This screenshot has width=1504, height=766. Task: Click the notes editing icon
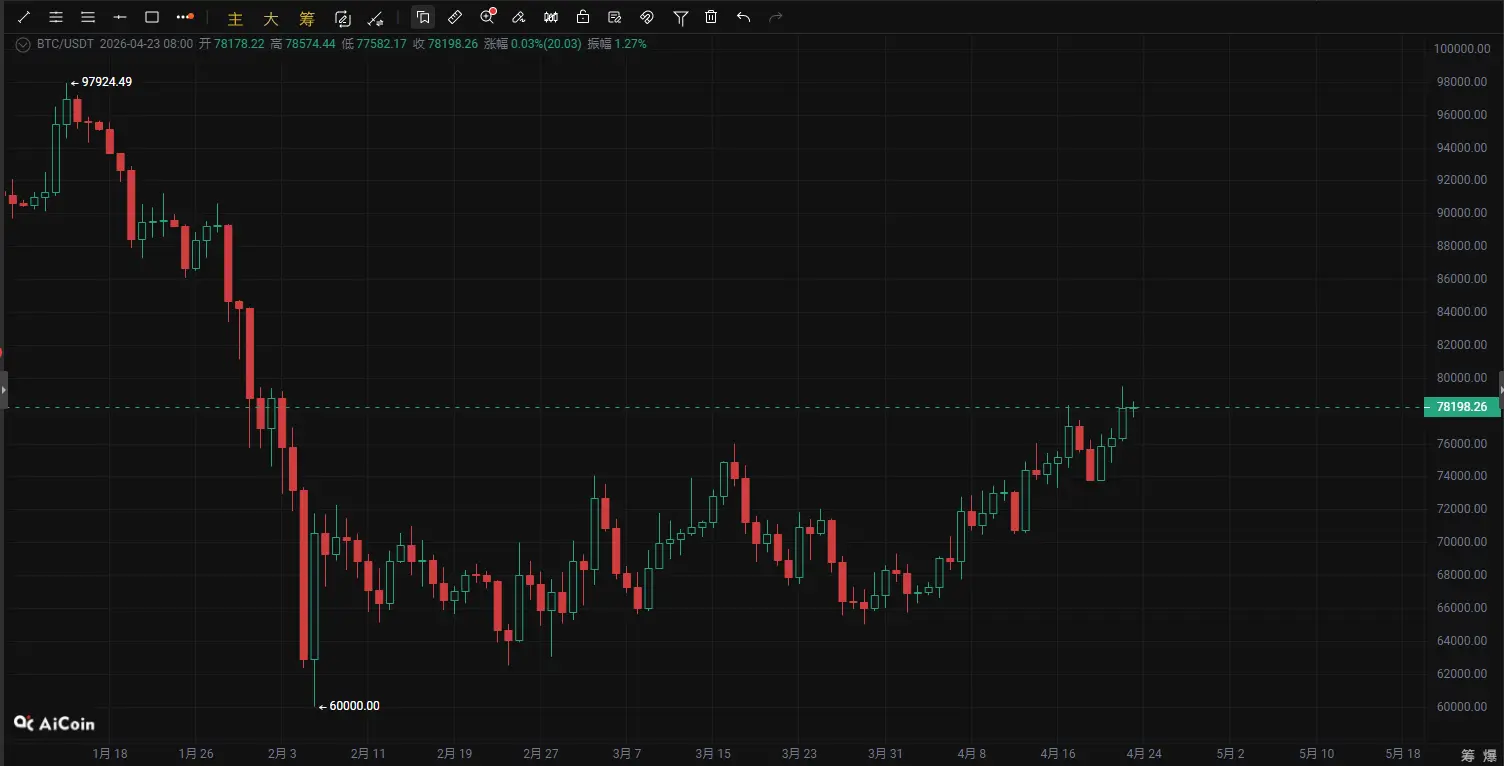[x=615, y=17]
